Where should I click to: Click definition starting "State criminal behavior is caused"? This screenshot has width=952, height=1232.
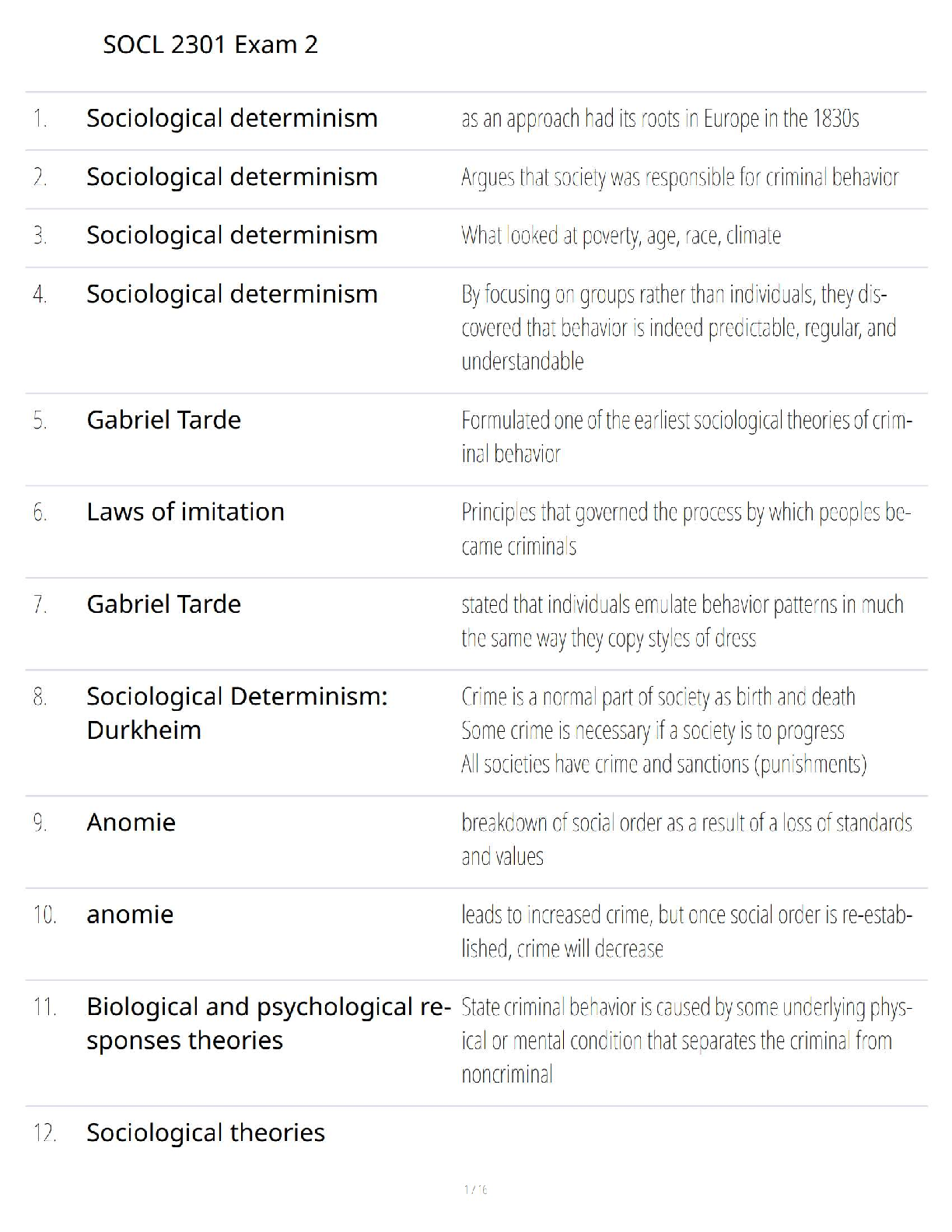[x=686, y=1040]
